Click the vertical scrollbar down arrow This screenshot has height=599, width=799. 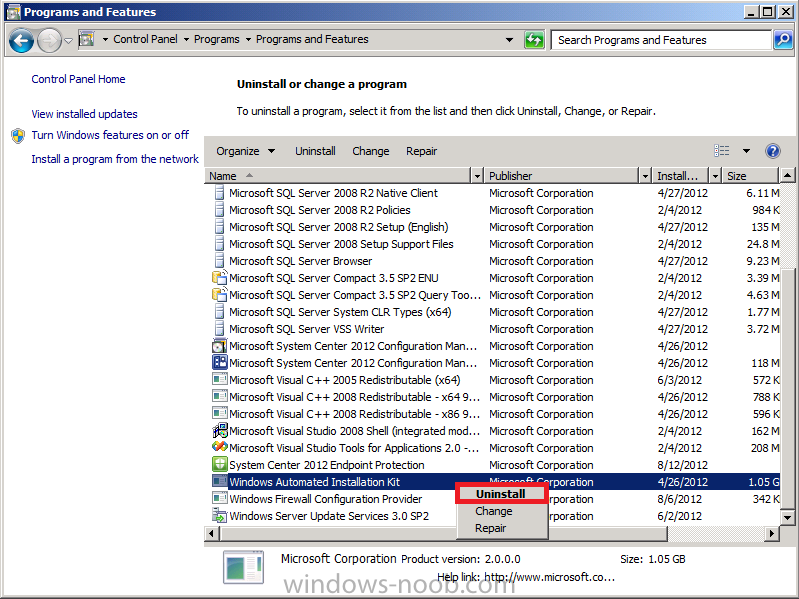click(x=787, y=518)
